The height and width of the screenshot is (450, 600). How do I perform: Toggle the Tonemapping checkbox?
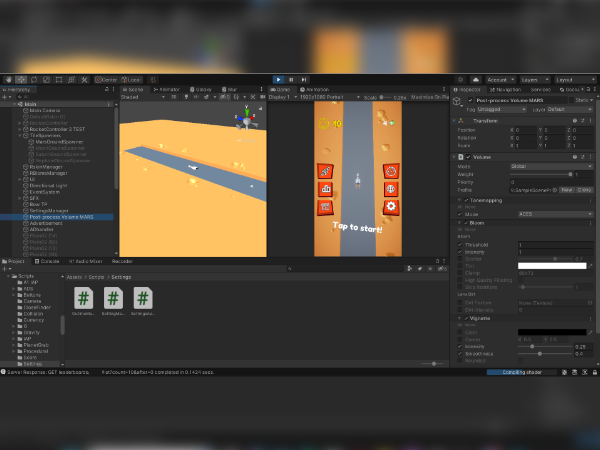466,200
